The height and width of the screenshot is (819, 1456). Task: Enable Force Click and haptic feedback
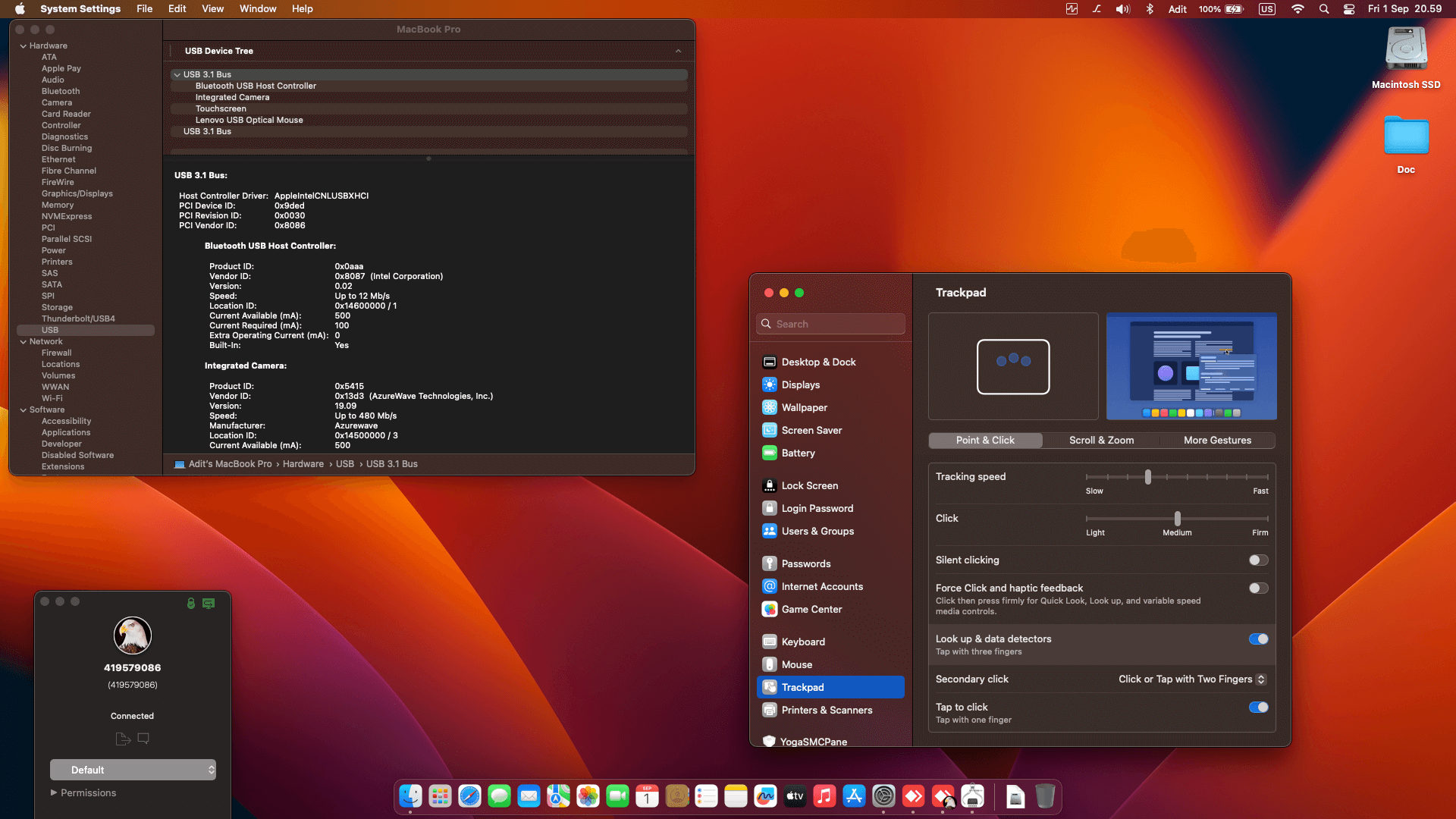tap(1258, 588)
